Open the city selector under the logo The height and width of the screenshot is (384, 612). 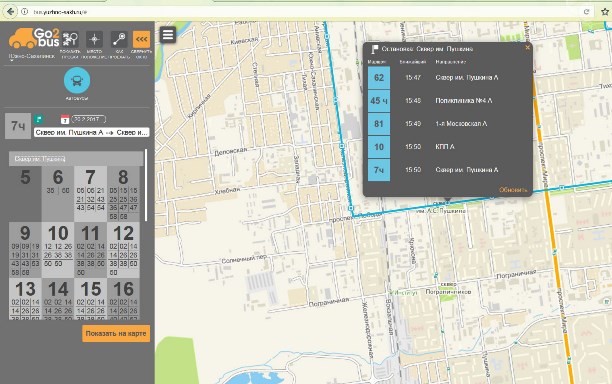[x=32, y=57]
